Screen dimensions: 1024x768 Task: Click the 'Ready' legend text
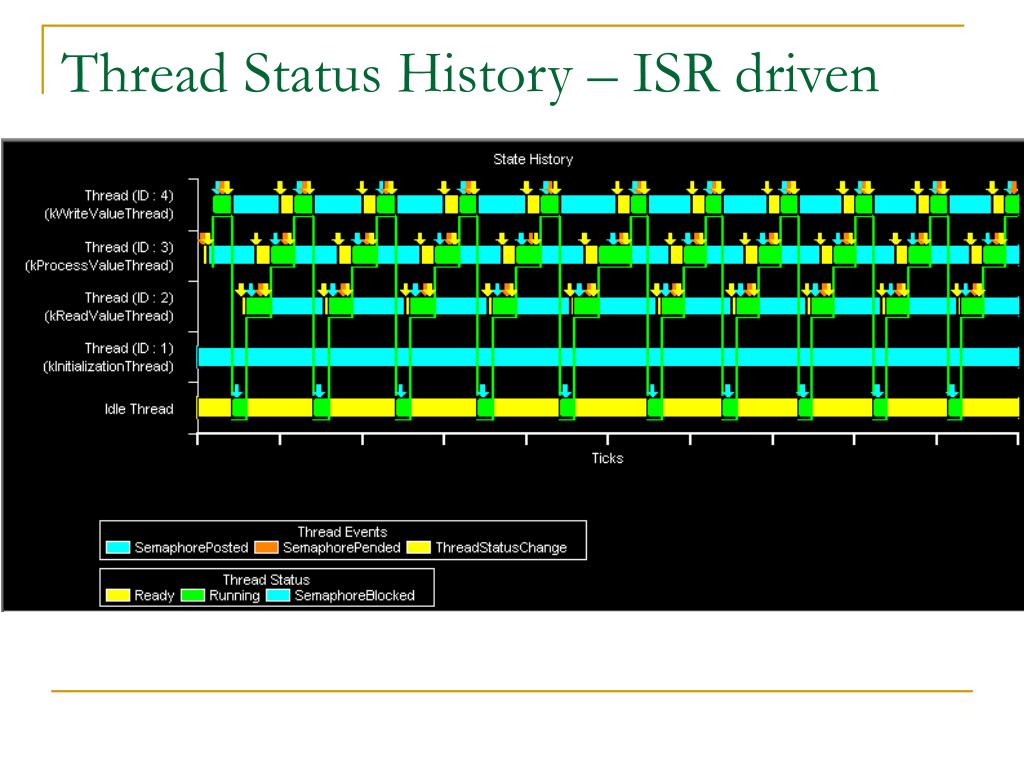click(x=154, y=595)
